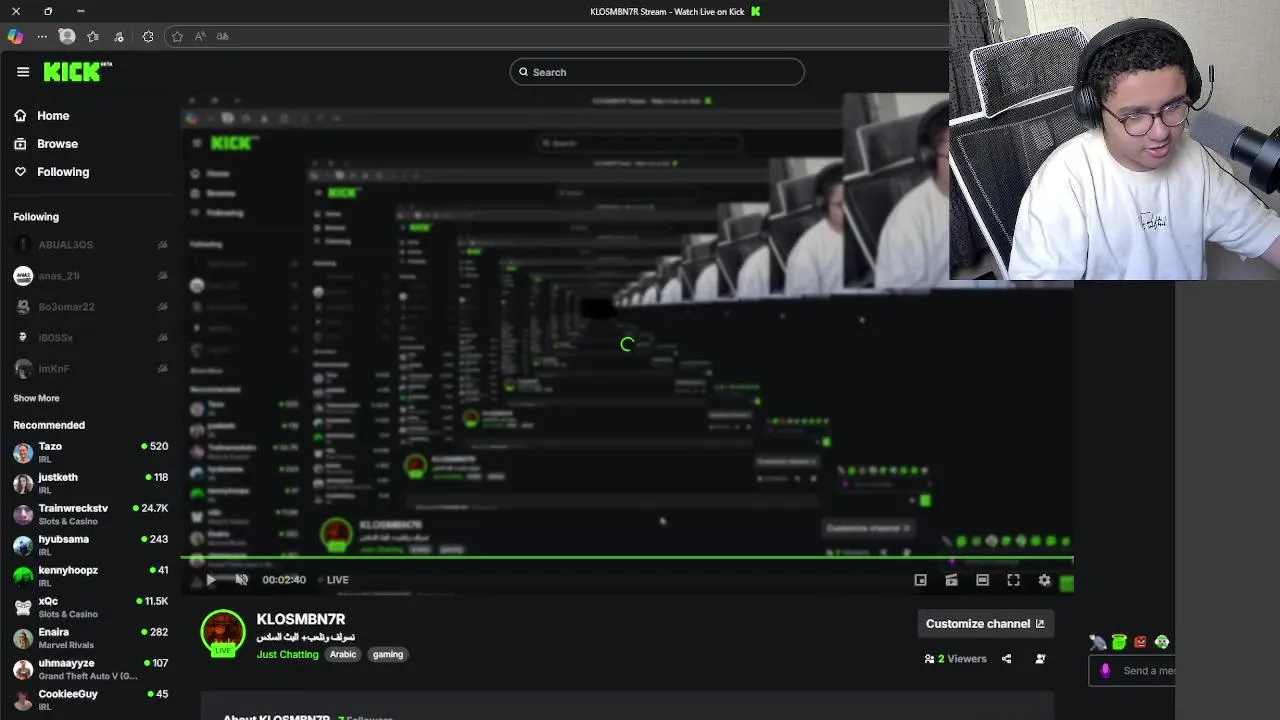Screen dimensions: 1280x720
Task: Click the purple microphone icon in chat
Action: 1105,671
